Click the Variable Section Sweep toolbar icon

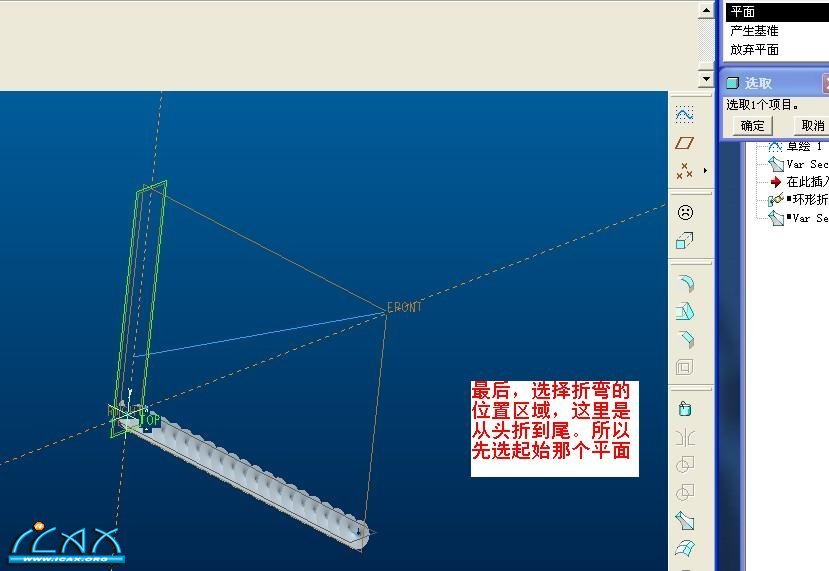pos(685,521)
